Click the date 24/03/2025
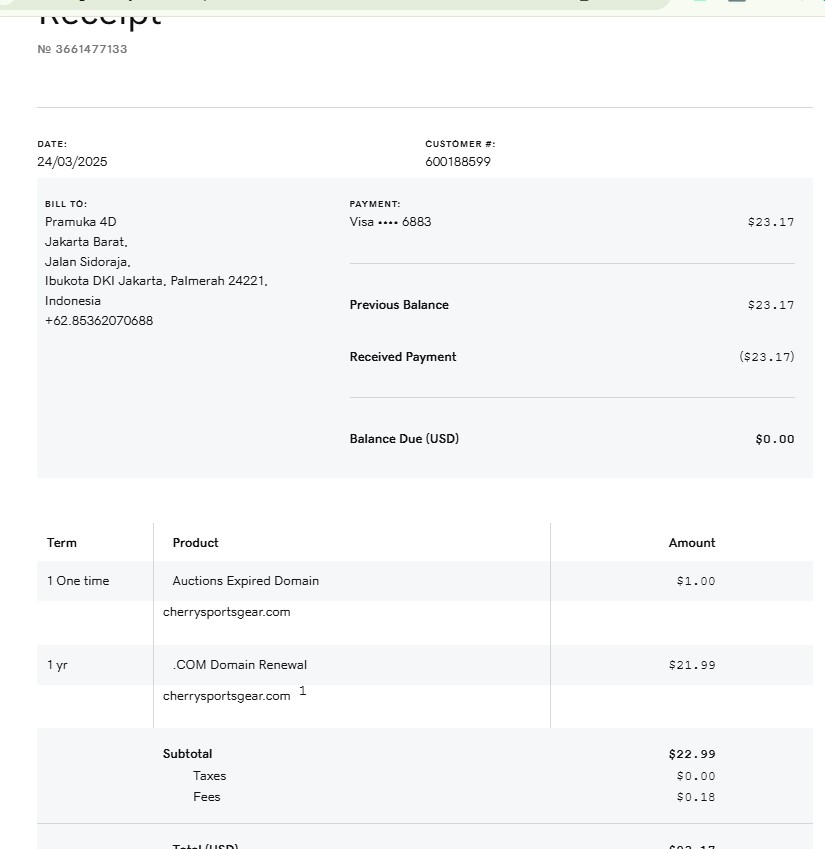825x849 pixels. click(x=72, y=162)
